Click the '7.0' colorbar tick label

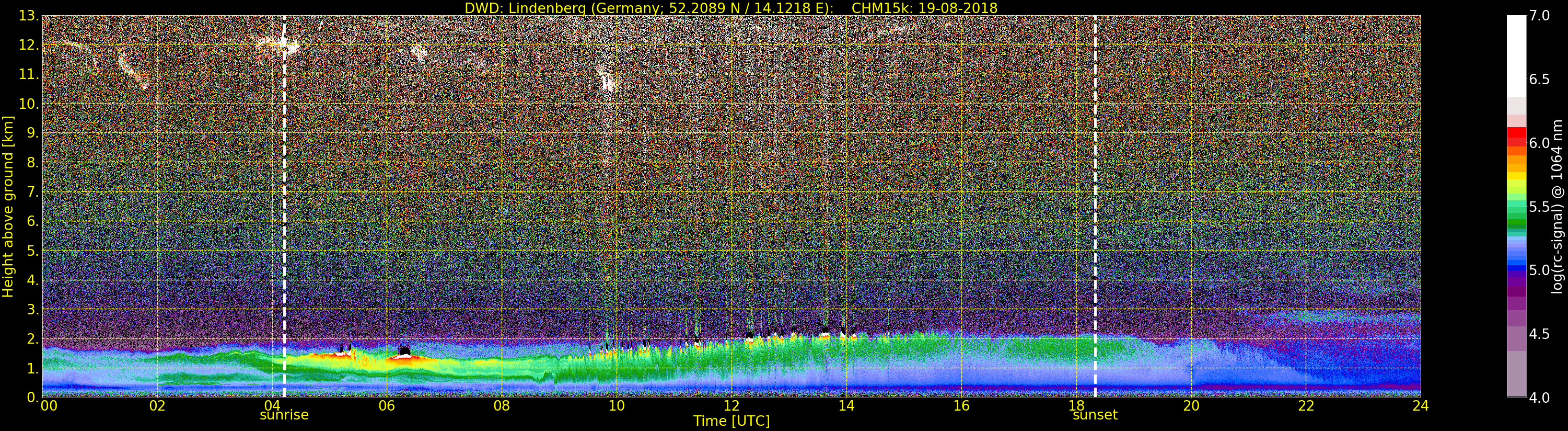click(x=1539, y=15)
